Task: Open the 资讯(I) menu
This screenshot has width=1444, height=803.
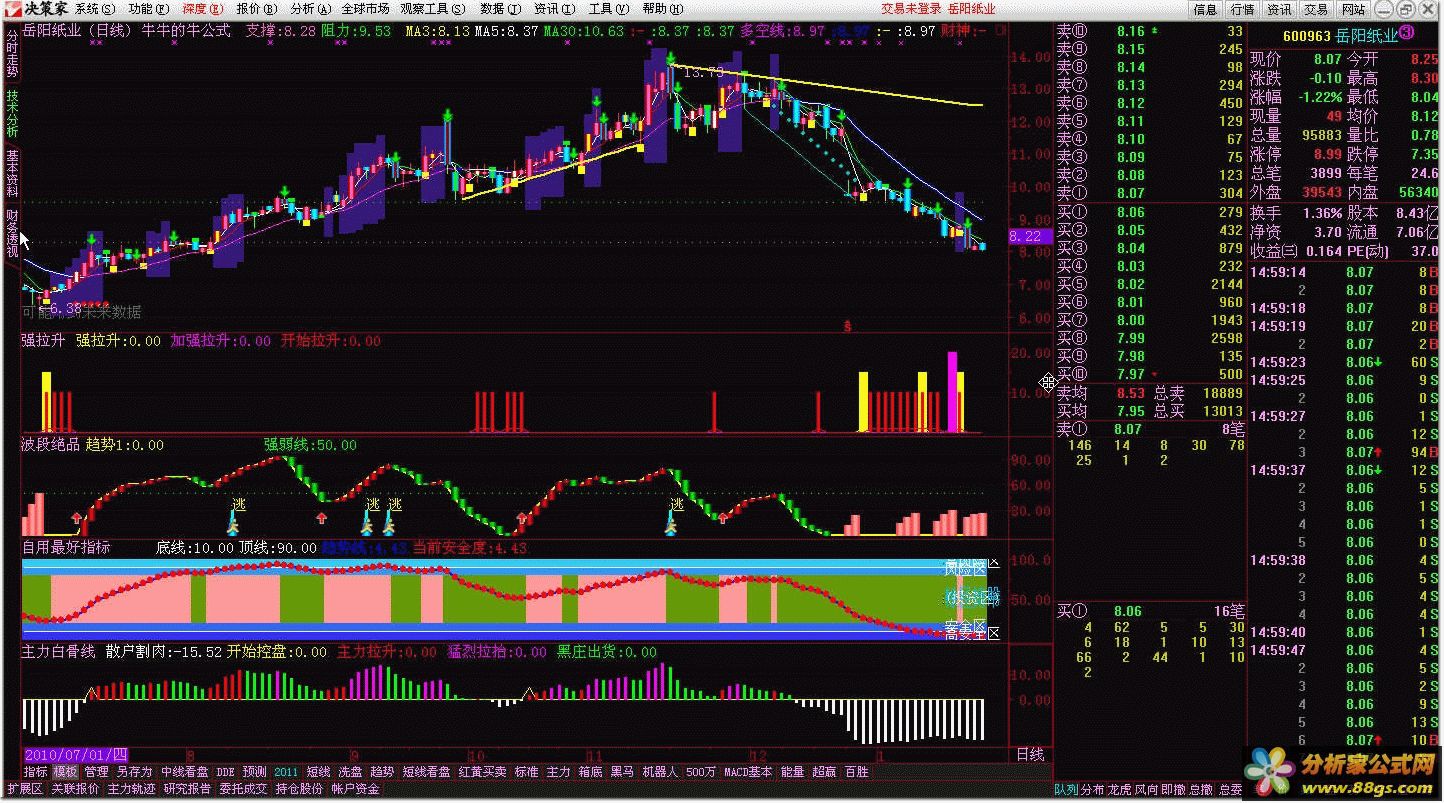Action: tap(553, 9)
